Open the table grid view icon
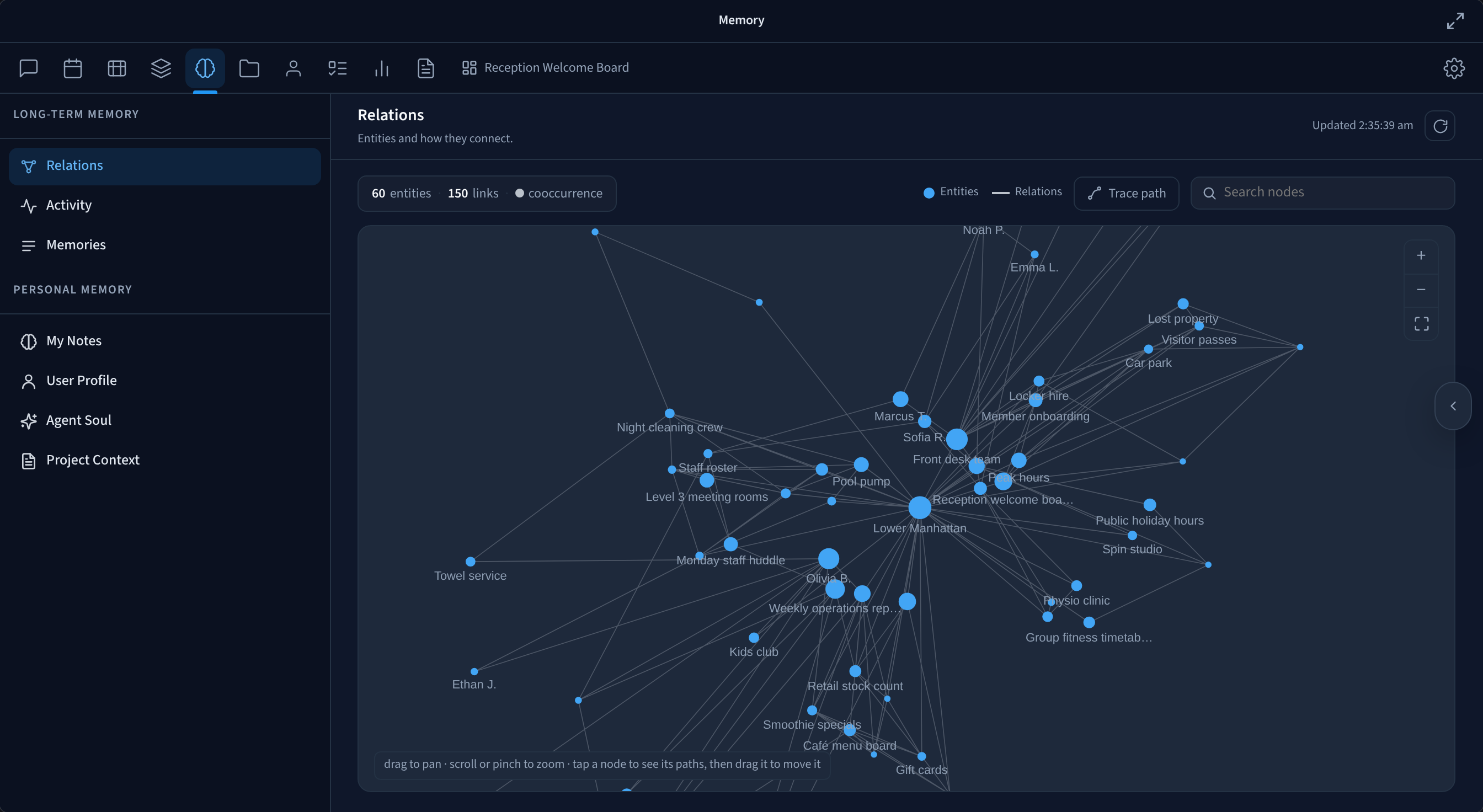1483x812 pixels. click(x=117, y=68)
